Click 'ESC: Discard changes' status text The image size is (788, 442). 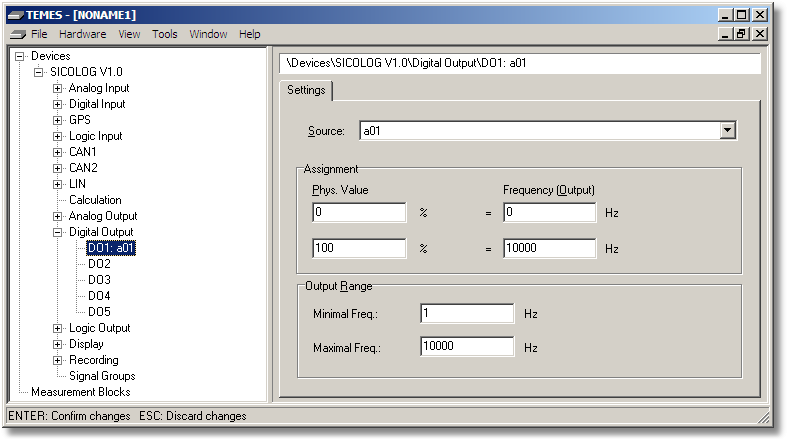click(193, 416)
